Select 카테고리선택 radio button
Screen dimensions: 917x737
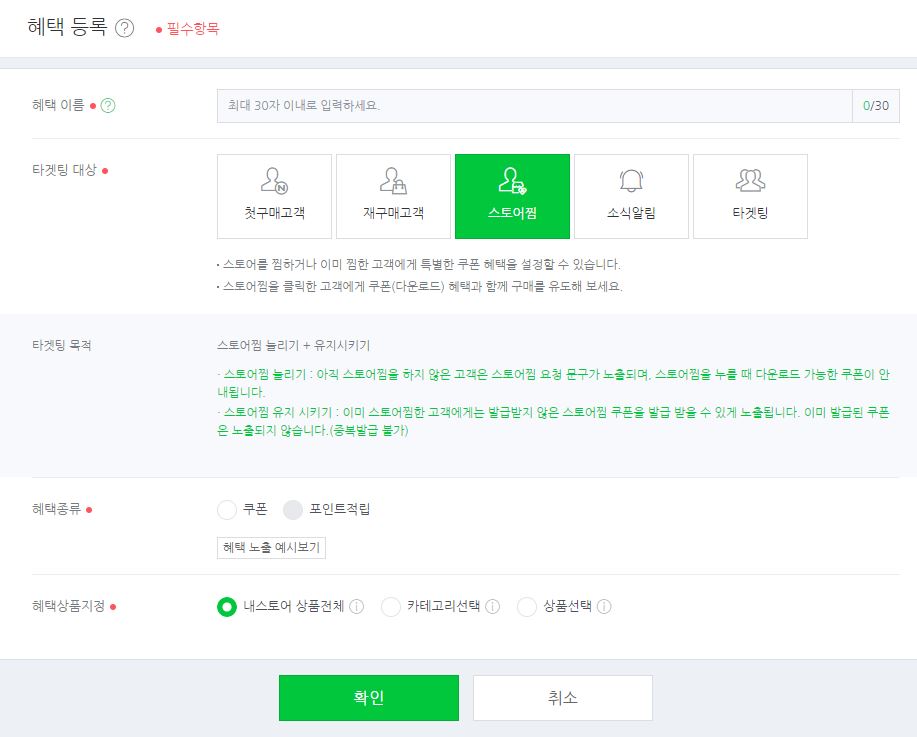[x=391, y=607]
